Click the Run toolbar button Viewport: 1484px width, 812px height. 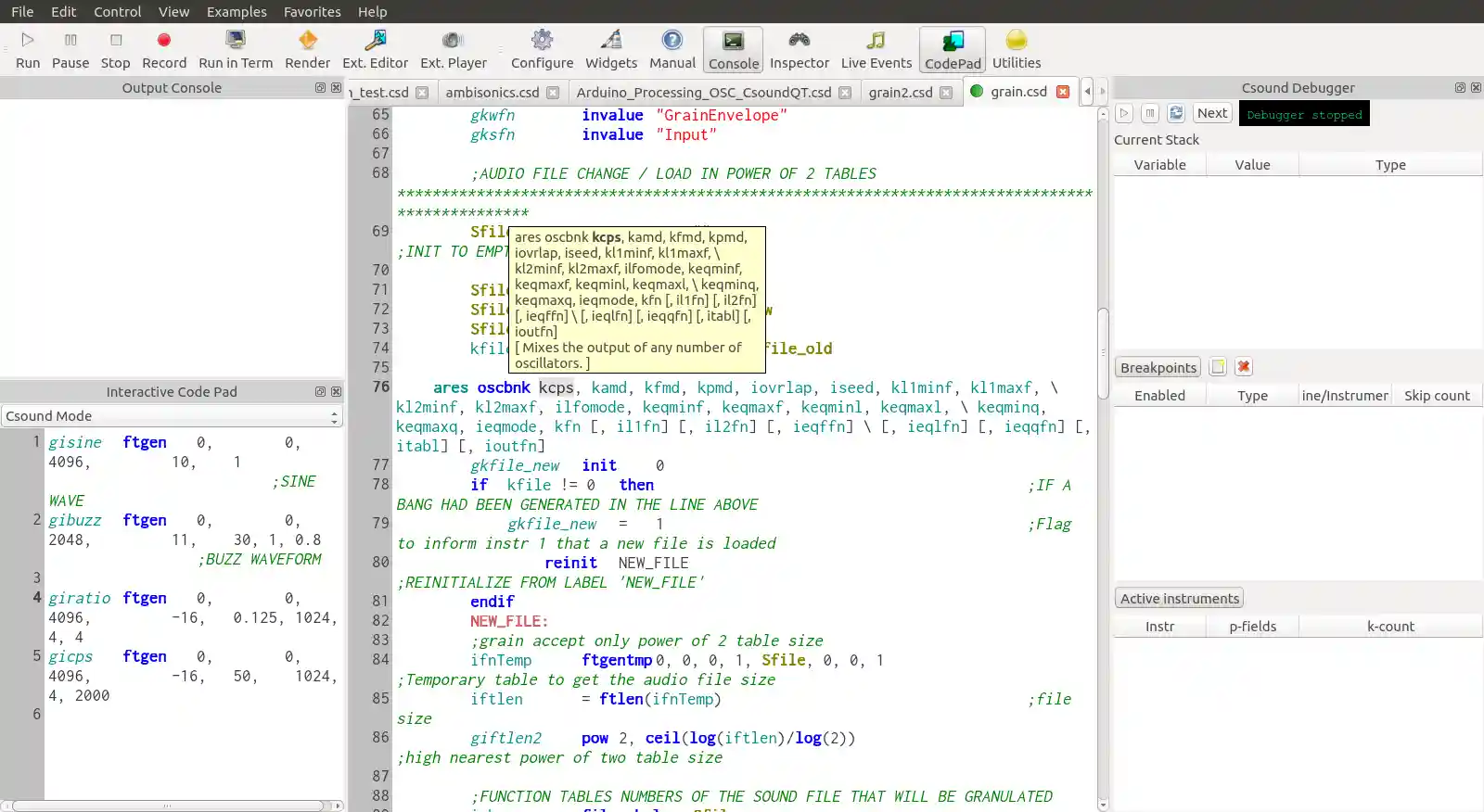pos(28,50)
